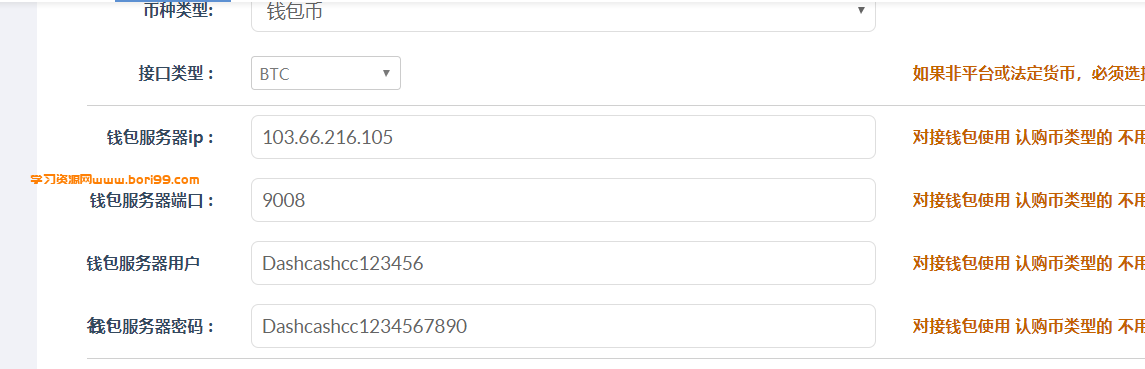Click the 钱包服务器端口 field containing 9008

pyautogui.click(x=563, y=199)
